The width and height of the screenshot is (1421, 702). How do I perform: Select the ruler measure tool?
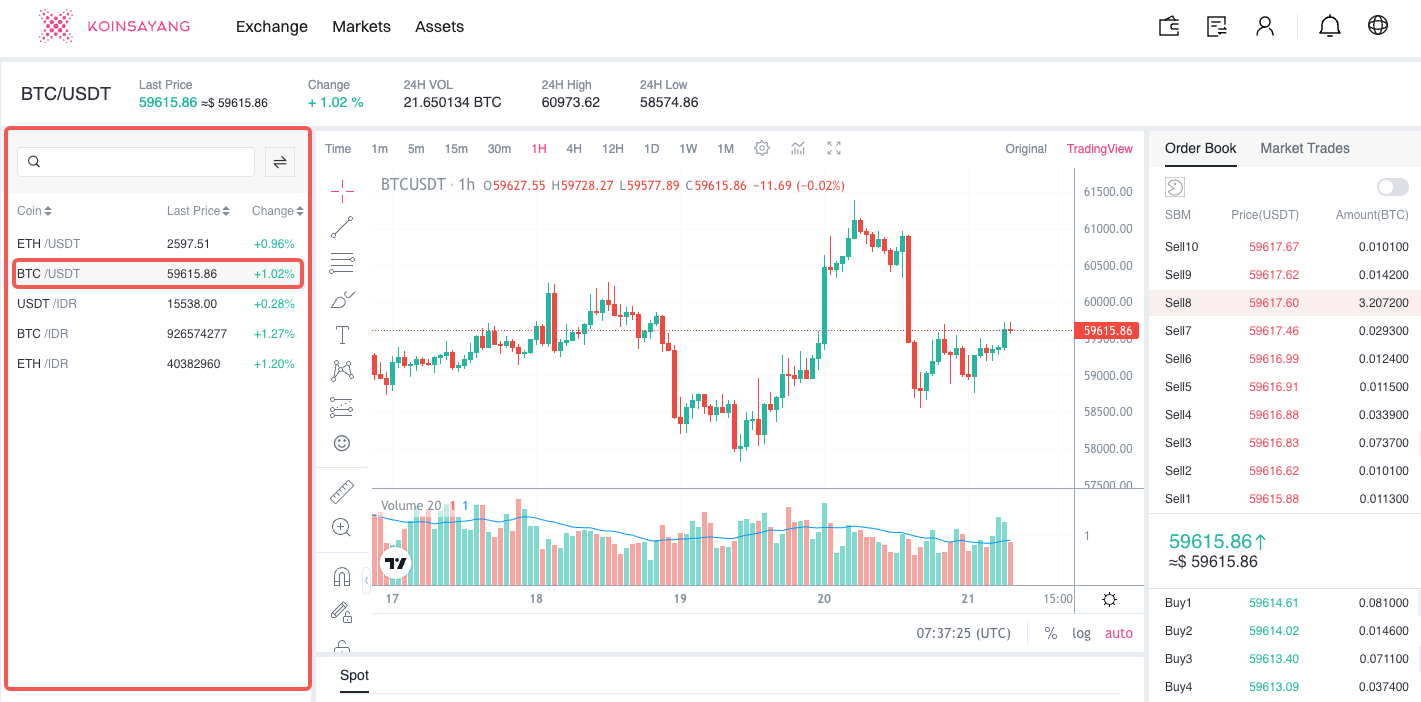tap(342, 491)
